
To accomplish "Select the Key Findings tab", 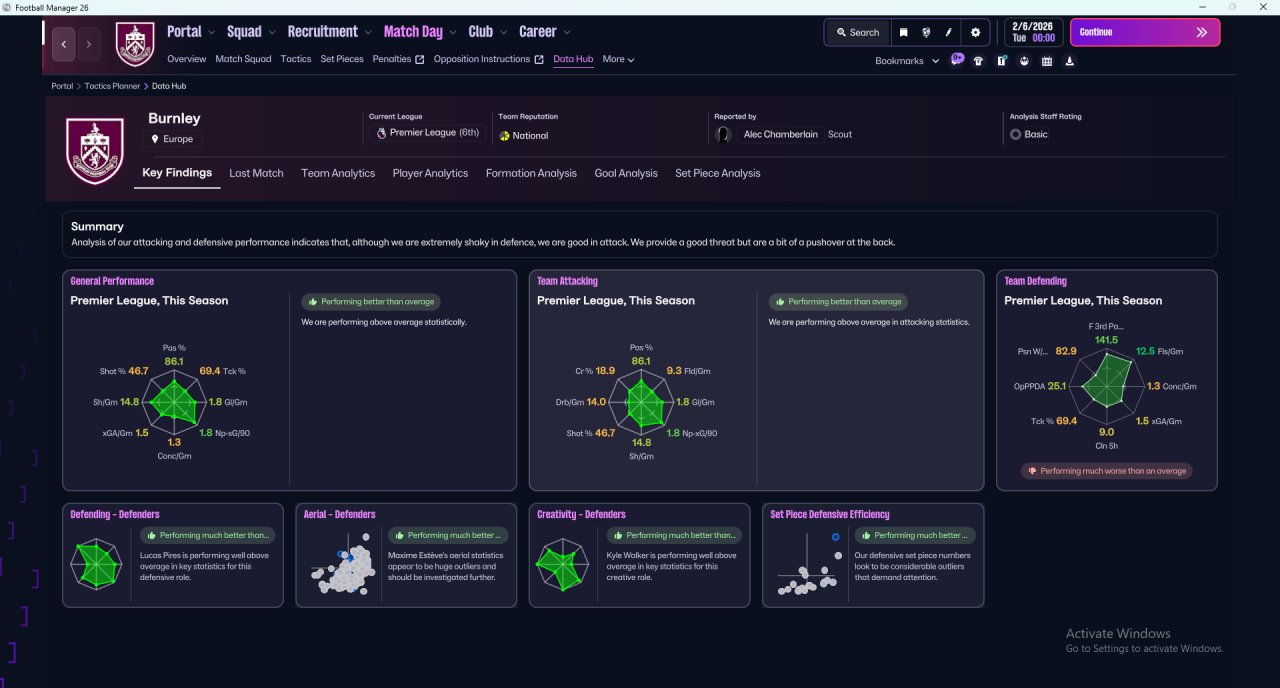I will (177, 173).
